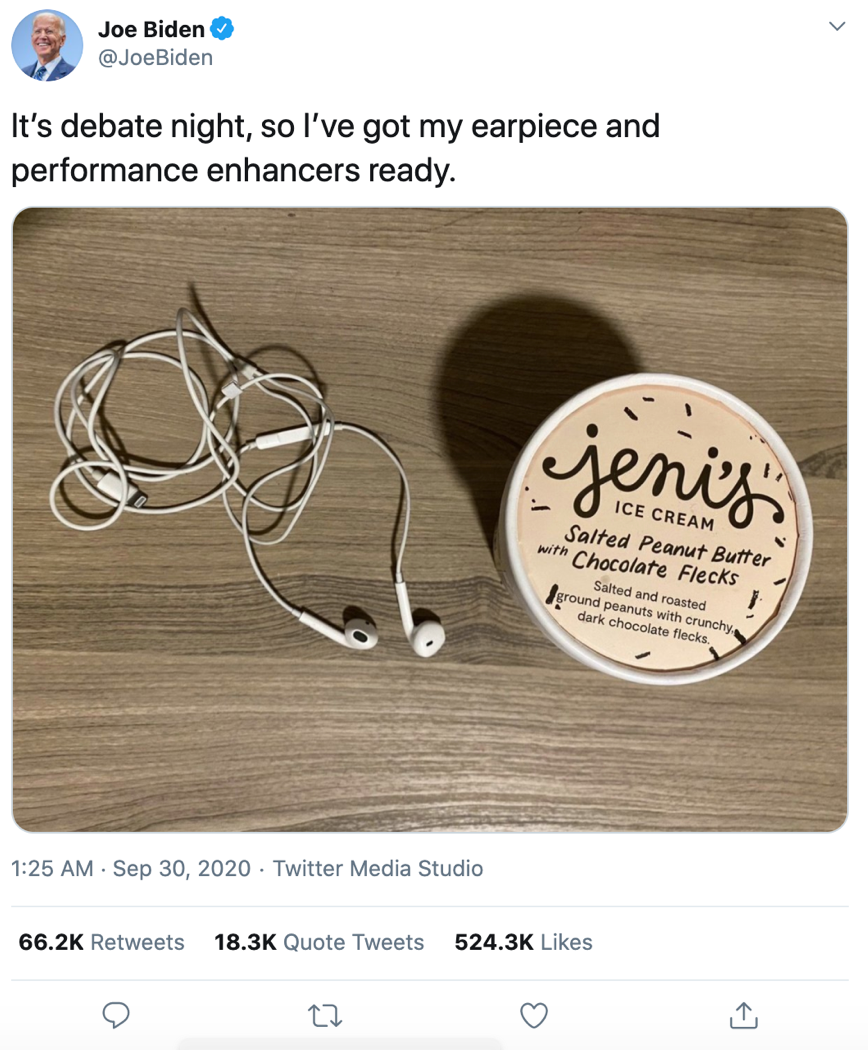
Task: Open the Joe Biden display name
Action: click(151, 29)
